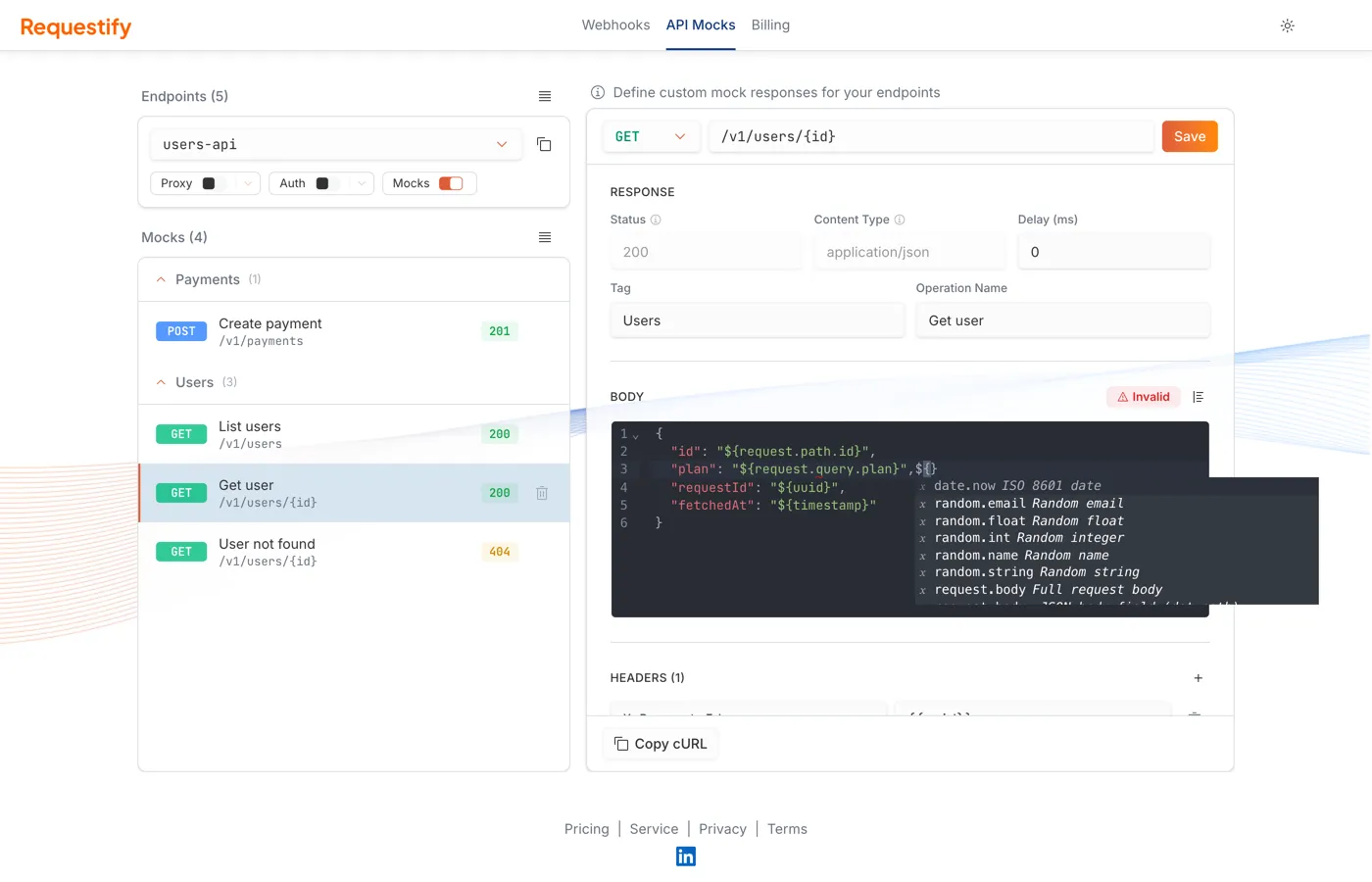Screen dimensions: 1372x882
Task: Choose random.int from autocomplete list
Action: (1117, 538)
